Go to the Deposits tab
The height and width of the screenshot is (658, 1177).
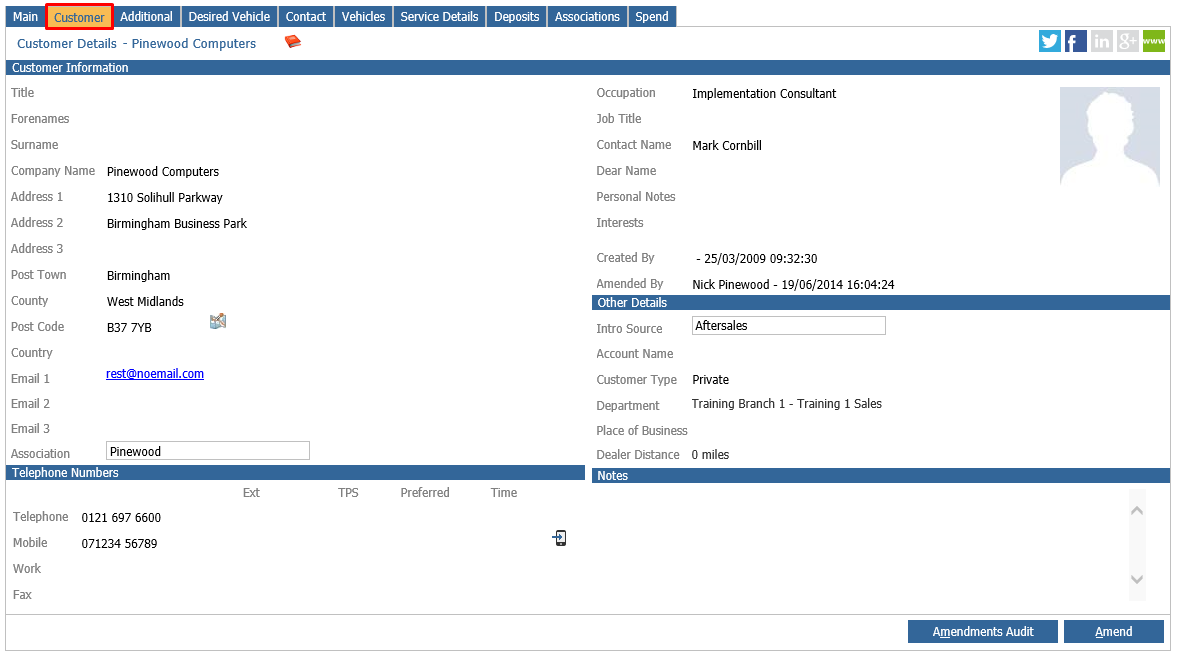pyautogui.click(x=516, y=16)
